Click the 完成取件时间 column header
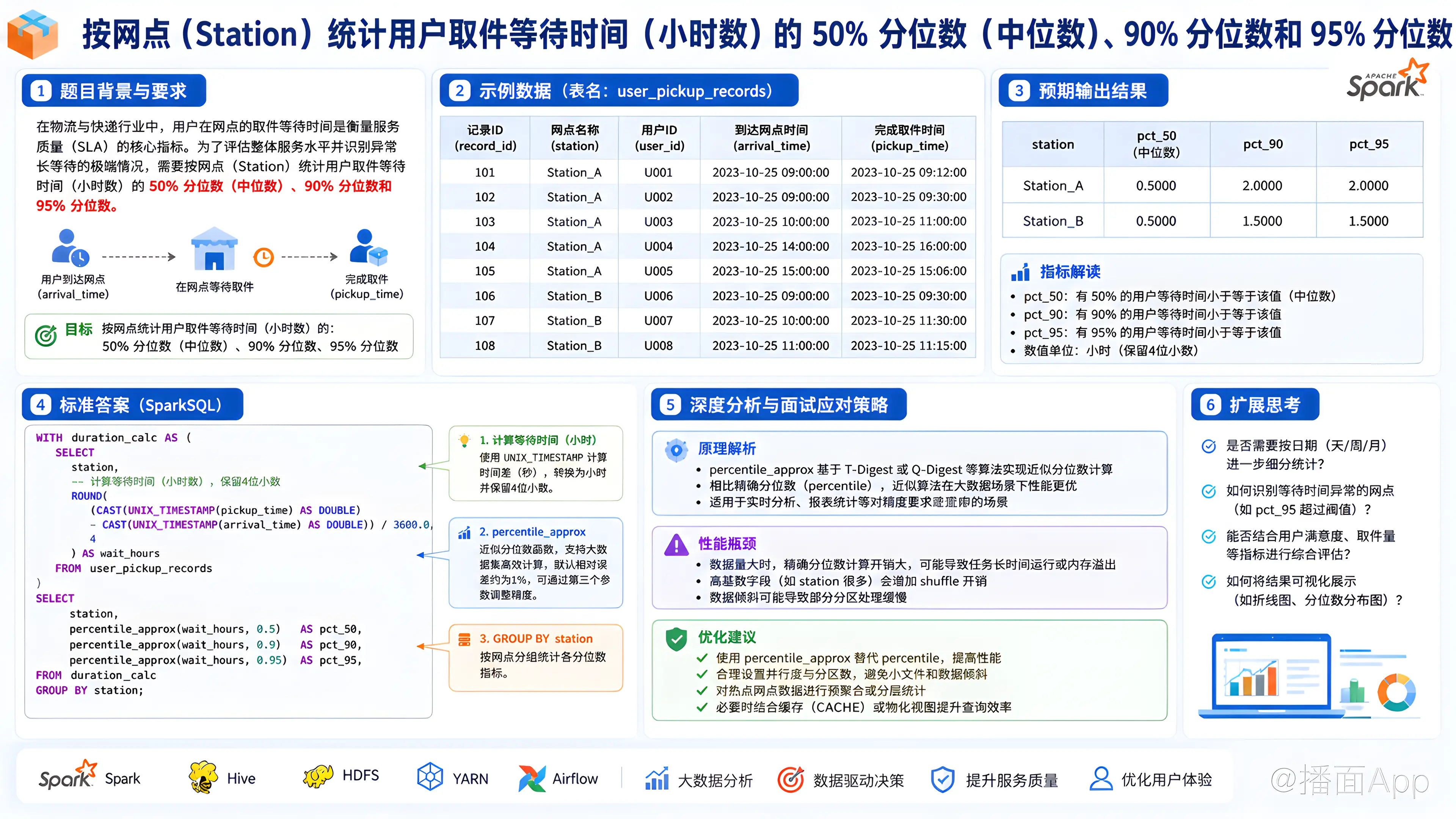Viewport: 1456px width, 819px height. pos(909,138)
